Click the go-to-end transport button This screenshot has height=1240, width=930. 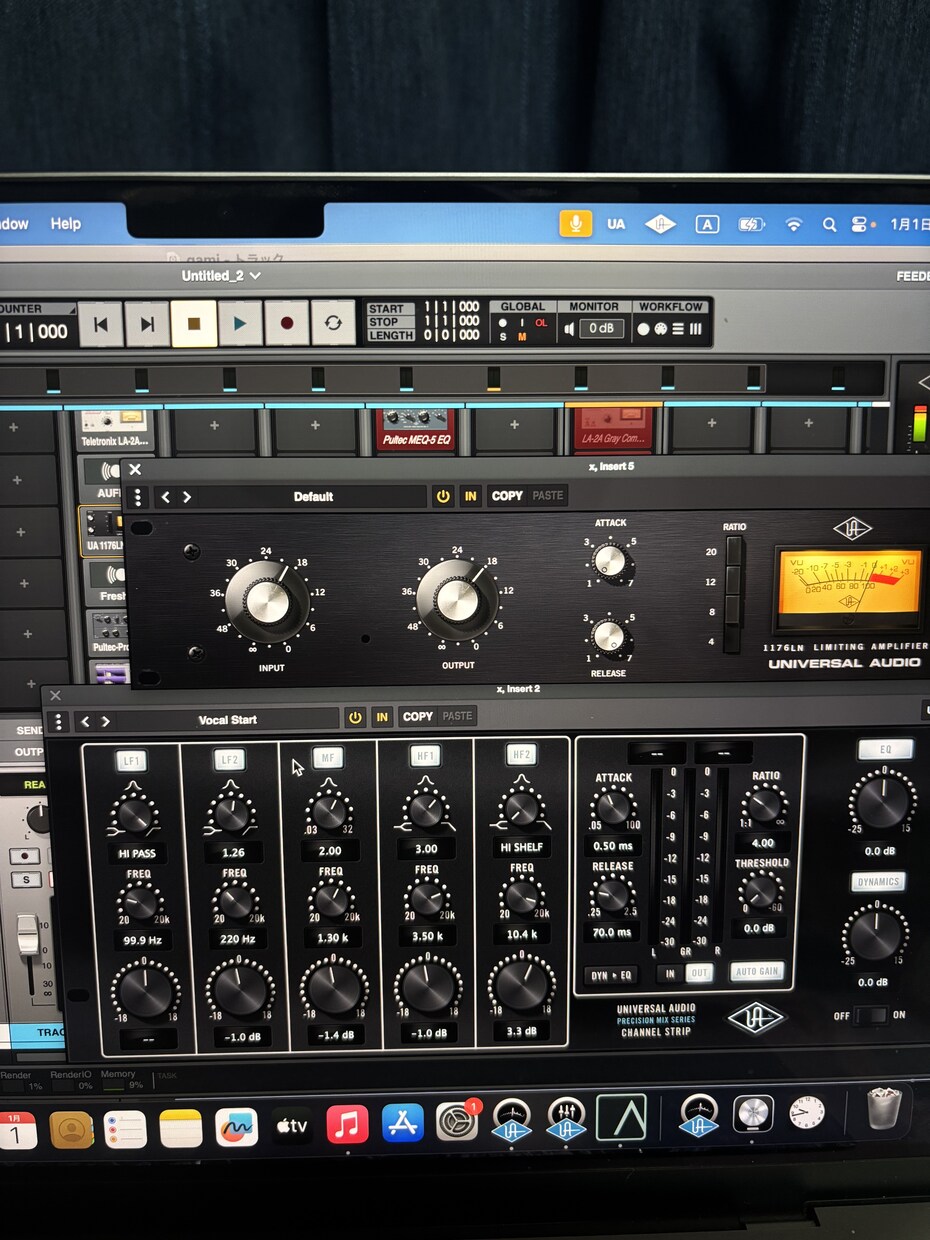coord(147,324)
